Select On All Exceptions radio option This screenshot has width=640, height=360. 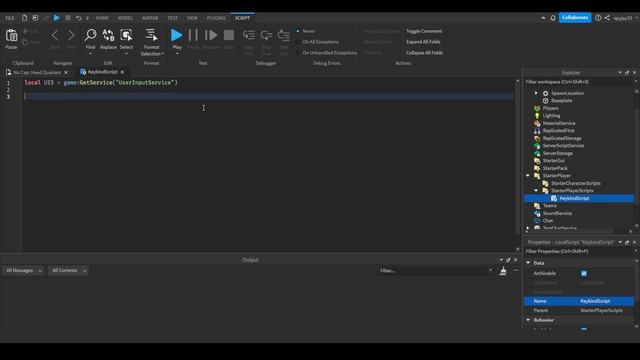click(x=298, y=42)
